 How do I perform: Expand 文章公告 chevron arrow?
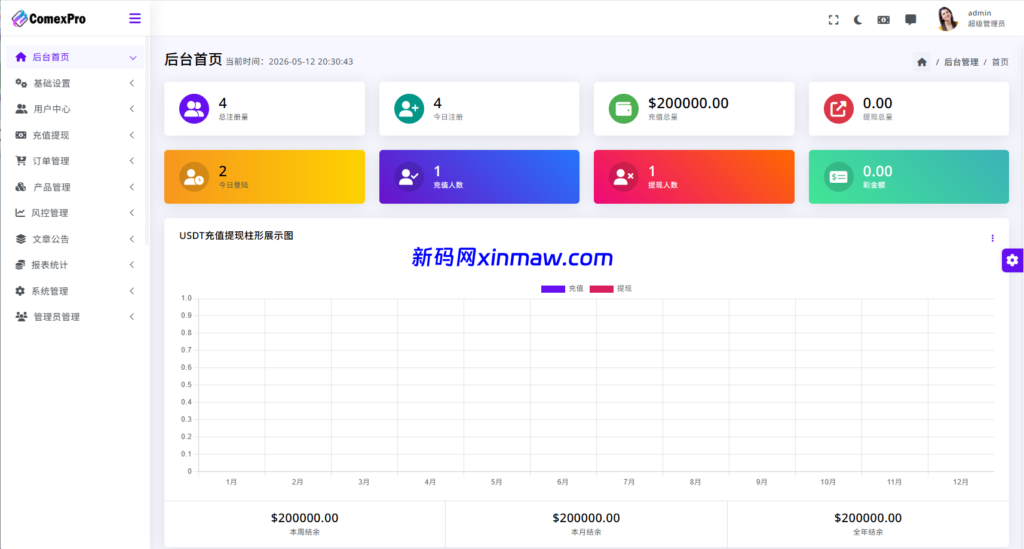click(132, 239)
